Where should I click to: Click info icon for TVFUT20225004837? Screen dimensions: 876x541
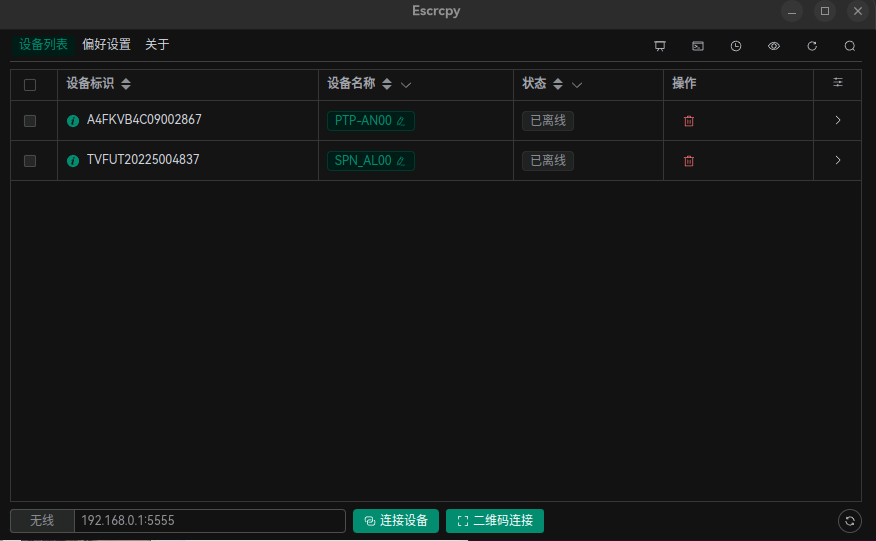tap(73, 161)
